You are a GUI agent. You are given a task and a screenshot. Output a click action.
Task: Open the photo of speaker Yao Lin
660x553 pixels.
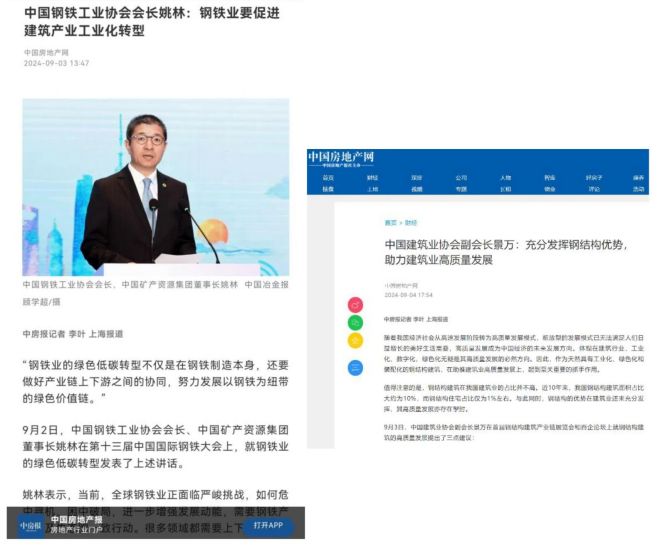click(155, 186)
